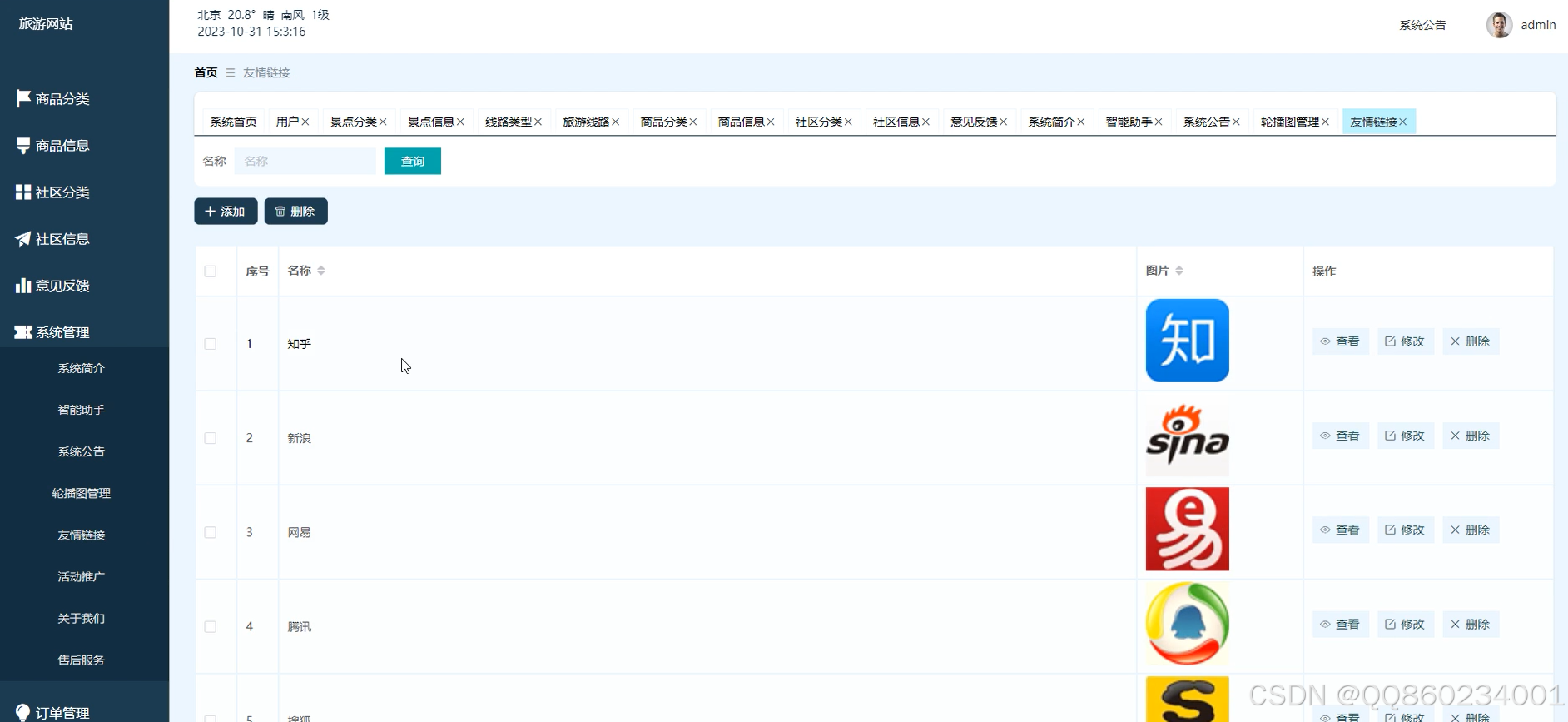Click the trophy icon beside 商品信息

tap(23, 146)
